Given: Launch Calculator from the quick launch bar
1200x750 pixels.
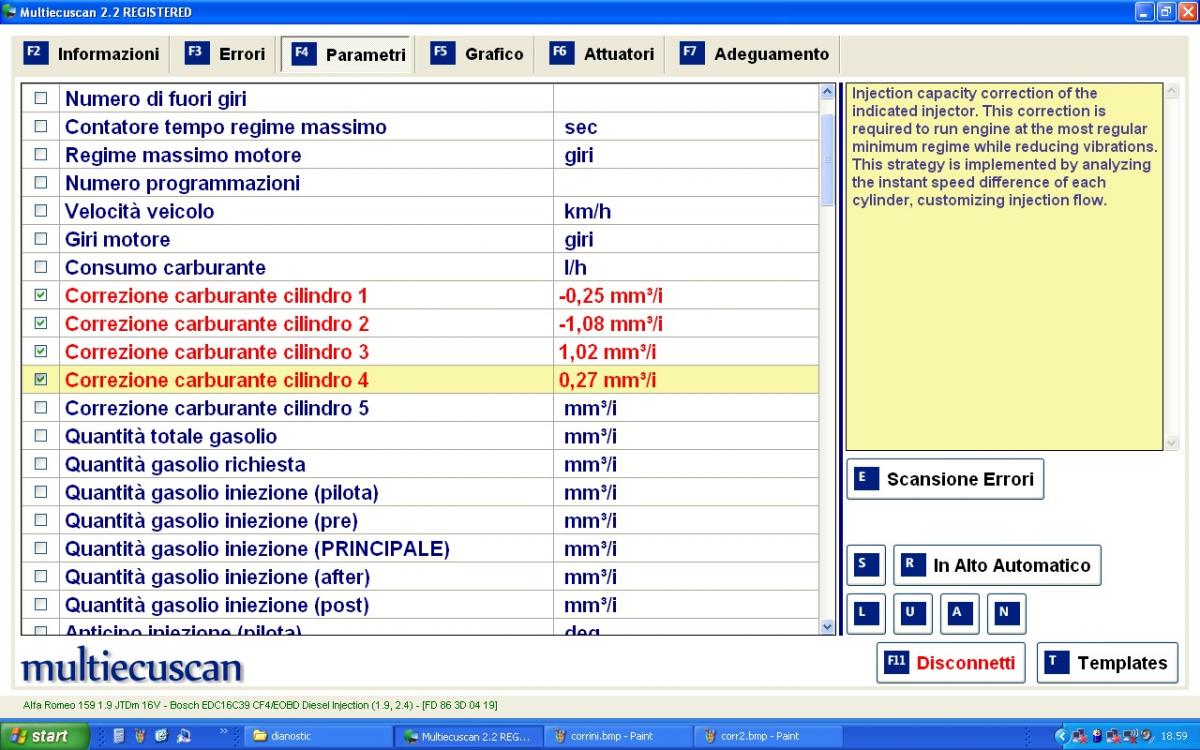Looking at the screenshot, I should 118,736.
